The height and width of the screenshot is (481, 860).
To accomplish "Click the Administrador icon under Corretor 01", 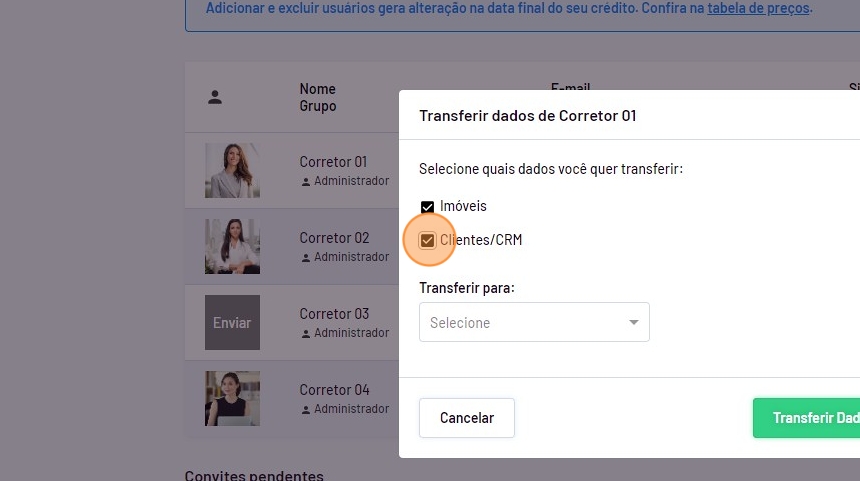I will pyautogui.click(x=306, y=182).
